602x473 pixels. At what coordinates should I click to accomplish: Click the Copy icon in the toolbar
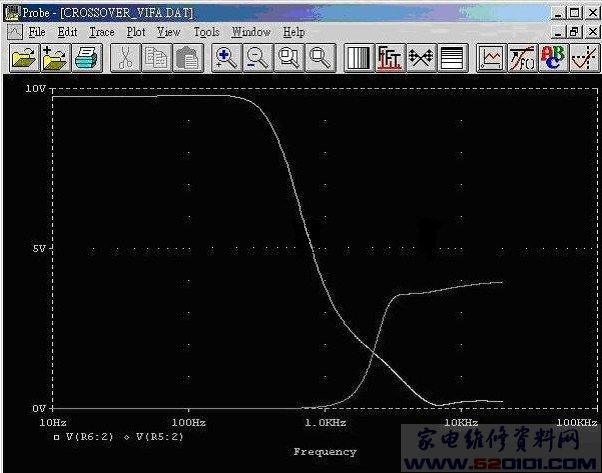157,58
